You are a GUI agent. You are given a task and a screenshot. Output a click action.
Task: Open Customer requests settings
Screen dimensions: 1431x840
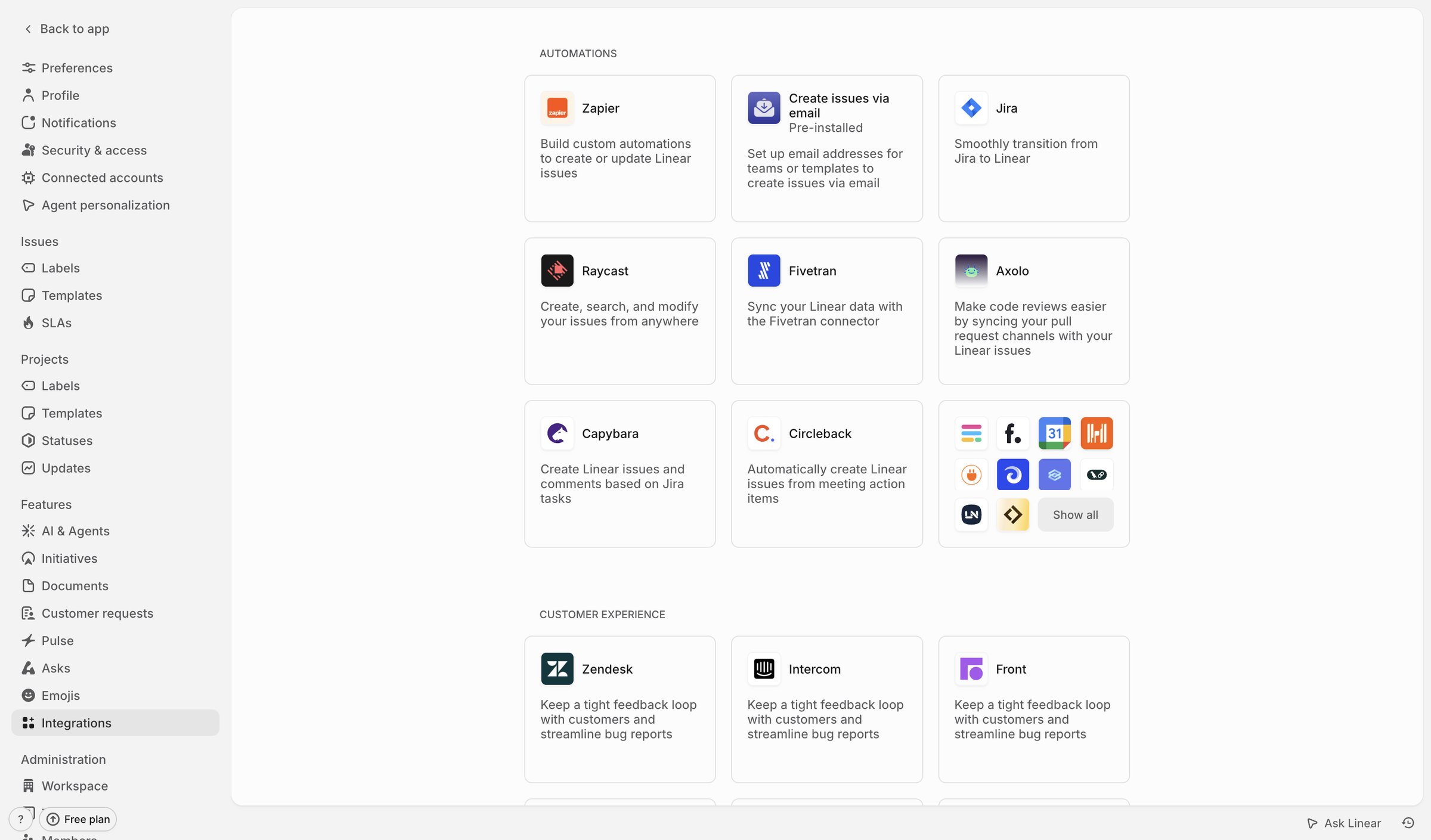pos(115,613)
